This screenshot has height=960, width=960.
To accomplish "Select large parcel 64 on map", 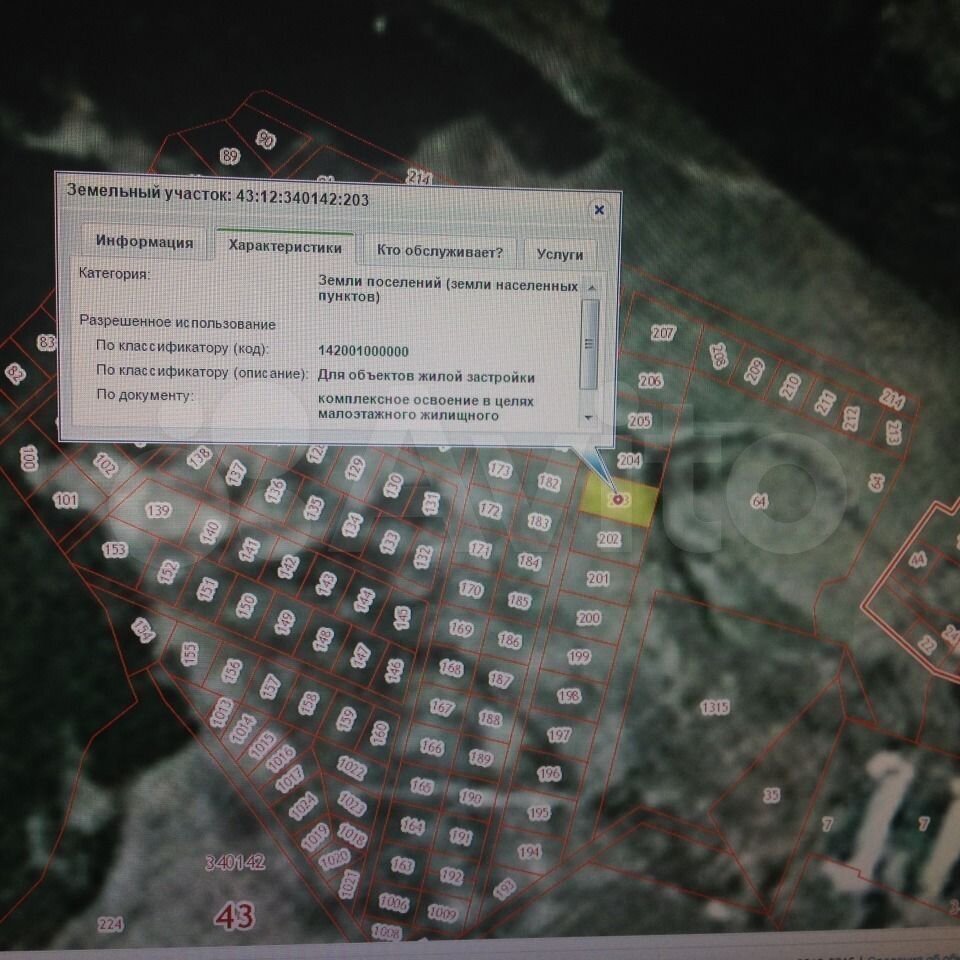I will click(x=759, y=501).
